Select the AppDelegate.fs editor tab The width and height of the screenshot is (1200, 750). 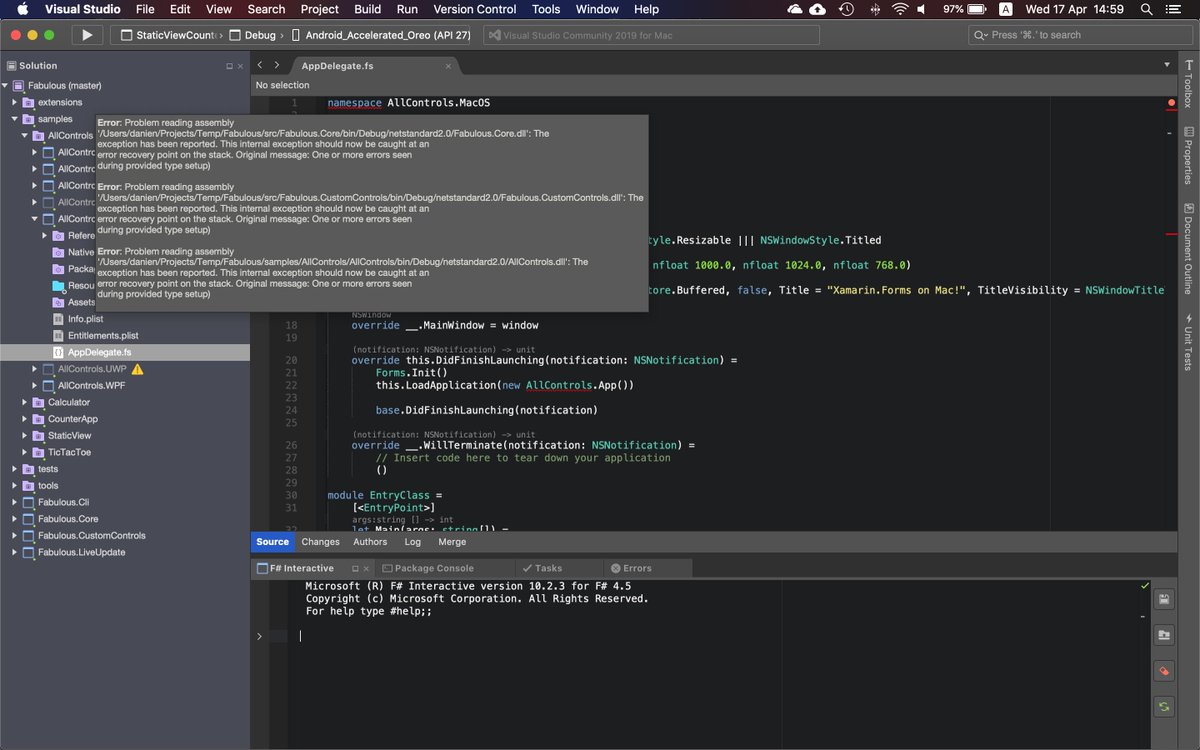[x=337, y=66]
